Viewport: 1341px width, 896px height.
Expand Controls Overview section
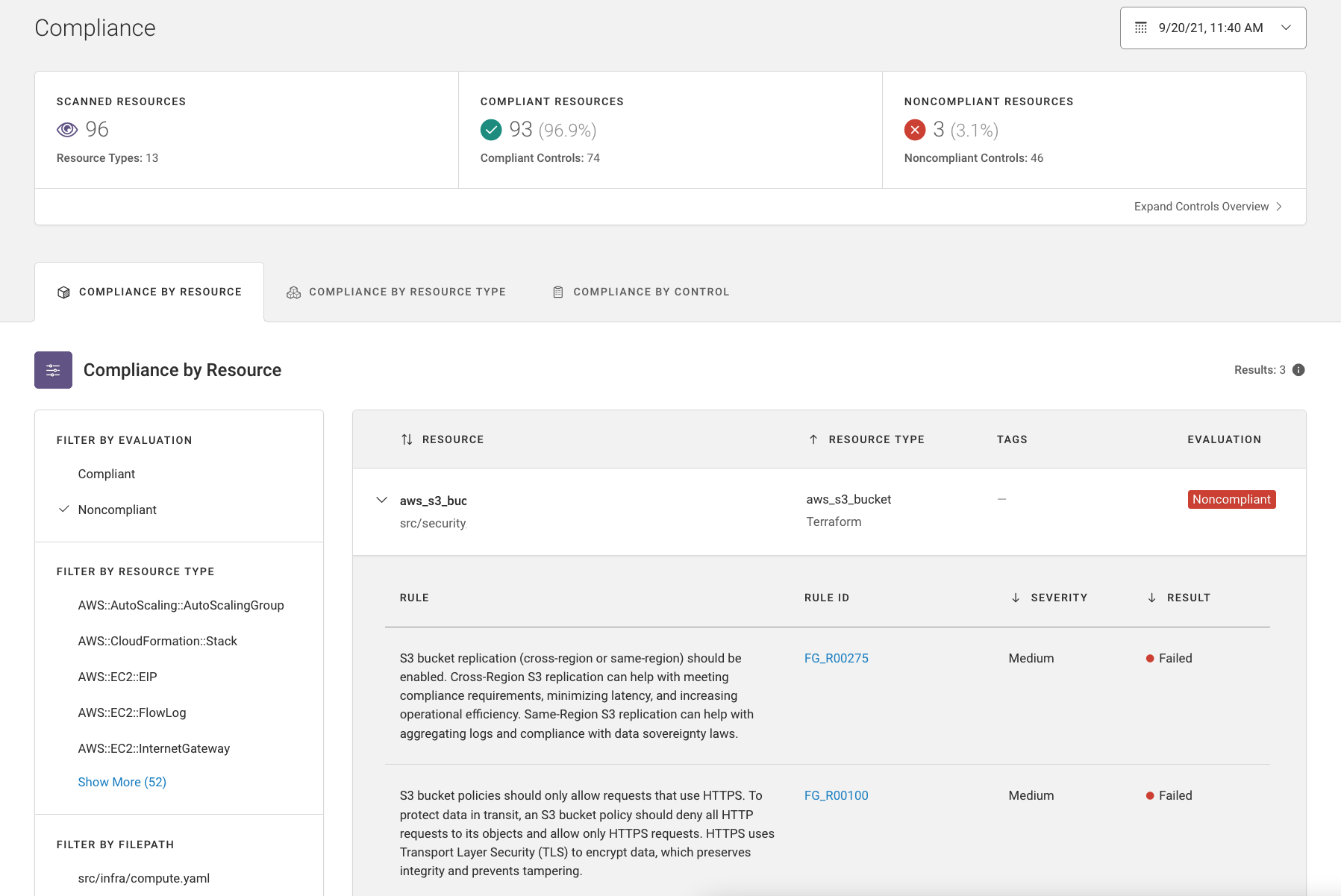[1207, 207]
